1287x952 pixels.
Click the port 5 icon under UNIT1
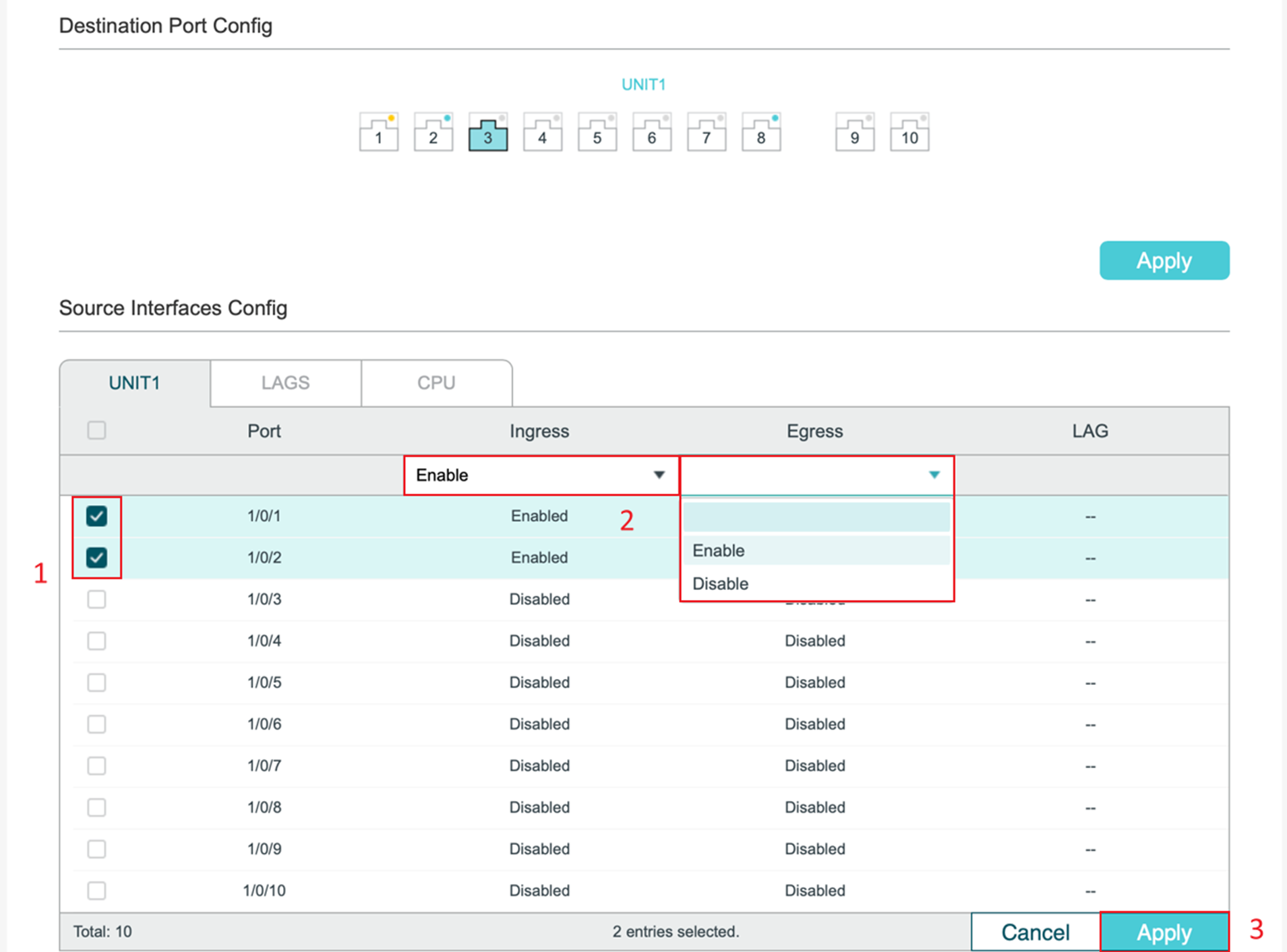click(x=597, y=134)
